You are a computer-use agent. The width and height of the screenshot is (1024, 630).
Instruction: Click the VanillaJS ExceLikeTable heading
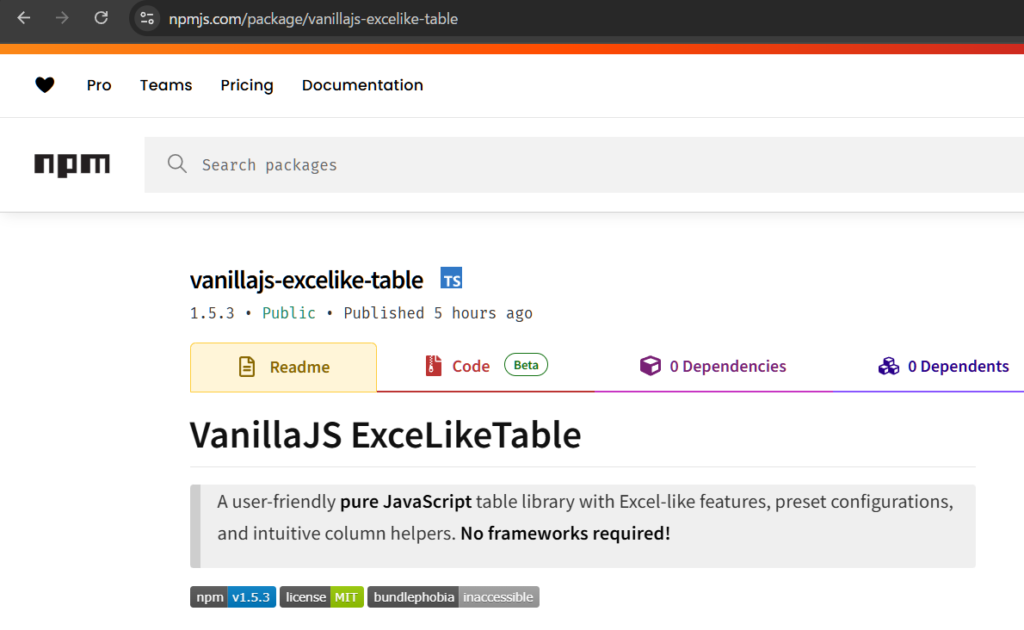click(x=385, y=435)
